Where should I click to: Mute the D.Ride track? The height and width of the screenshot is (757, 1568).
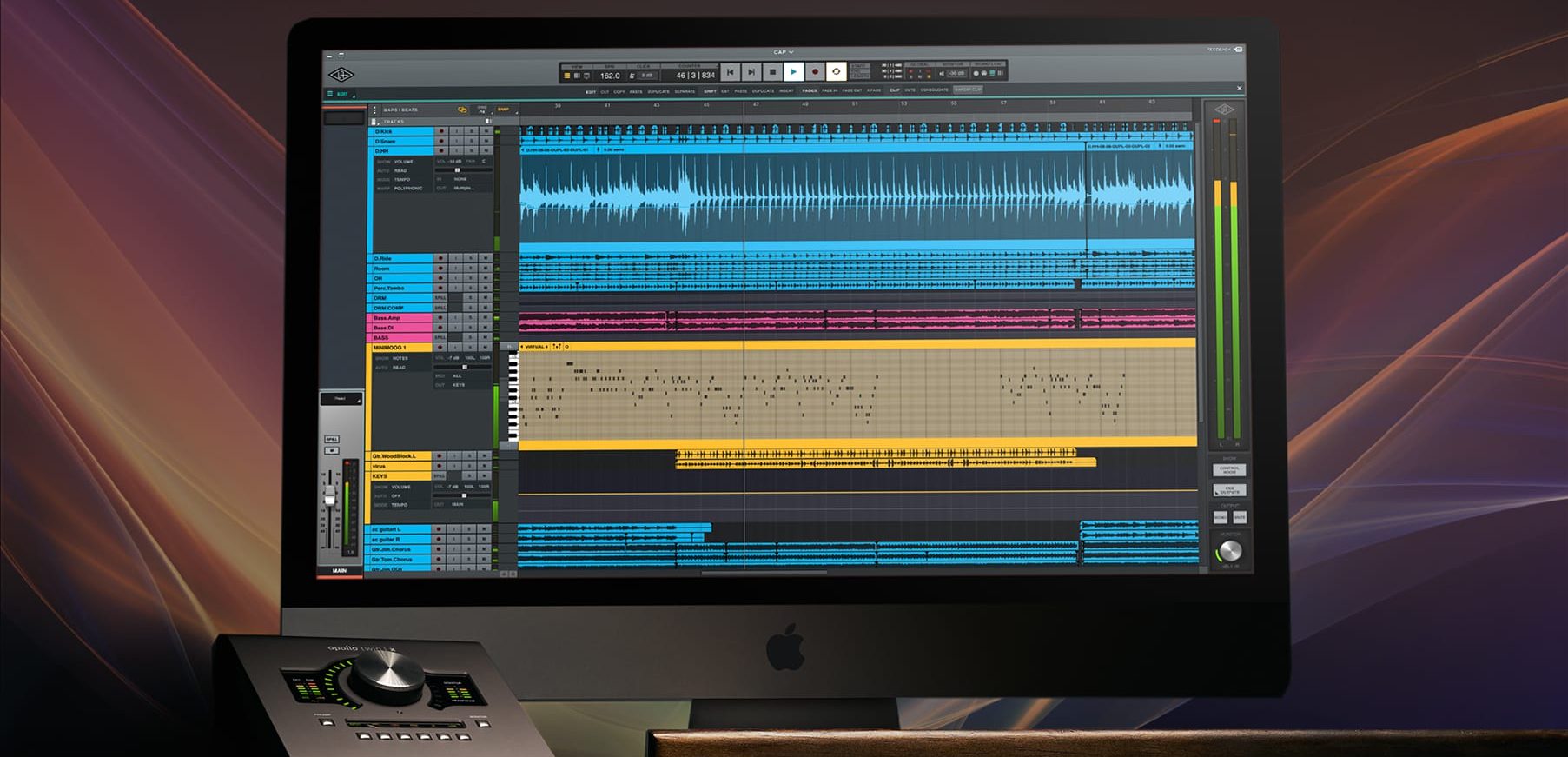485,258
